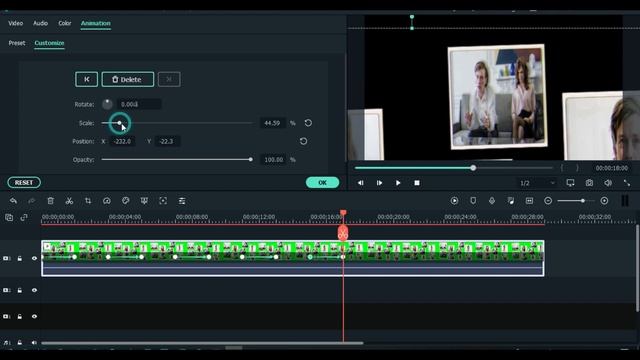
Task: Zoom out the timeline
Action: tap(548, 201)
